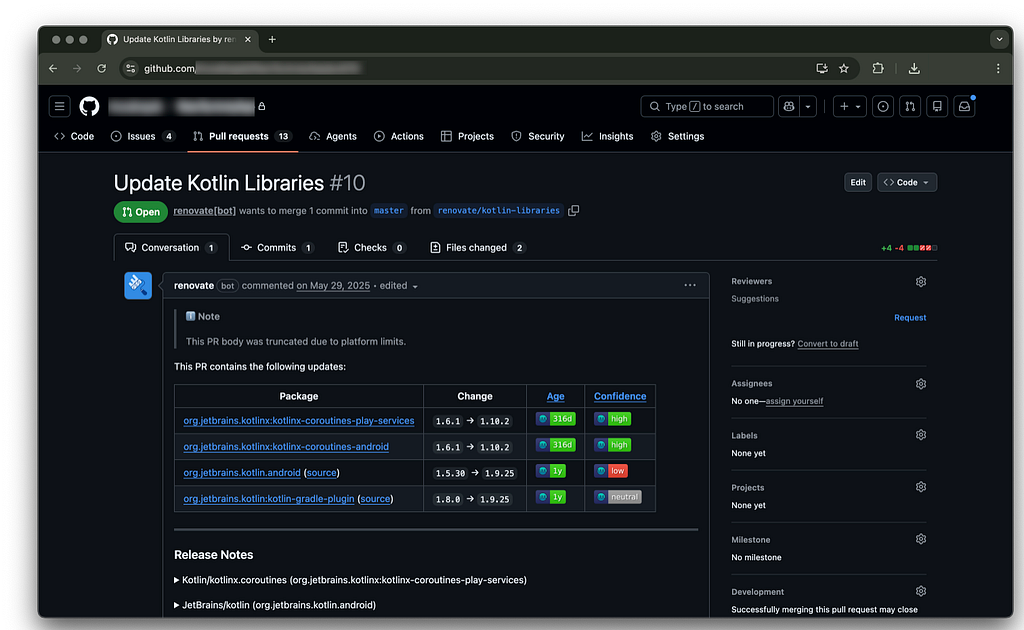Click the search input field
This screenshot has height=630, width=1024.
coord(707,106)
